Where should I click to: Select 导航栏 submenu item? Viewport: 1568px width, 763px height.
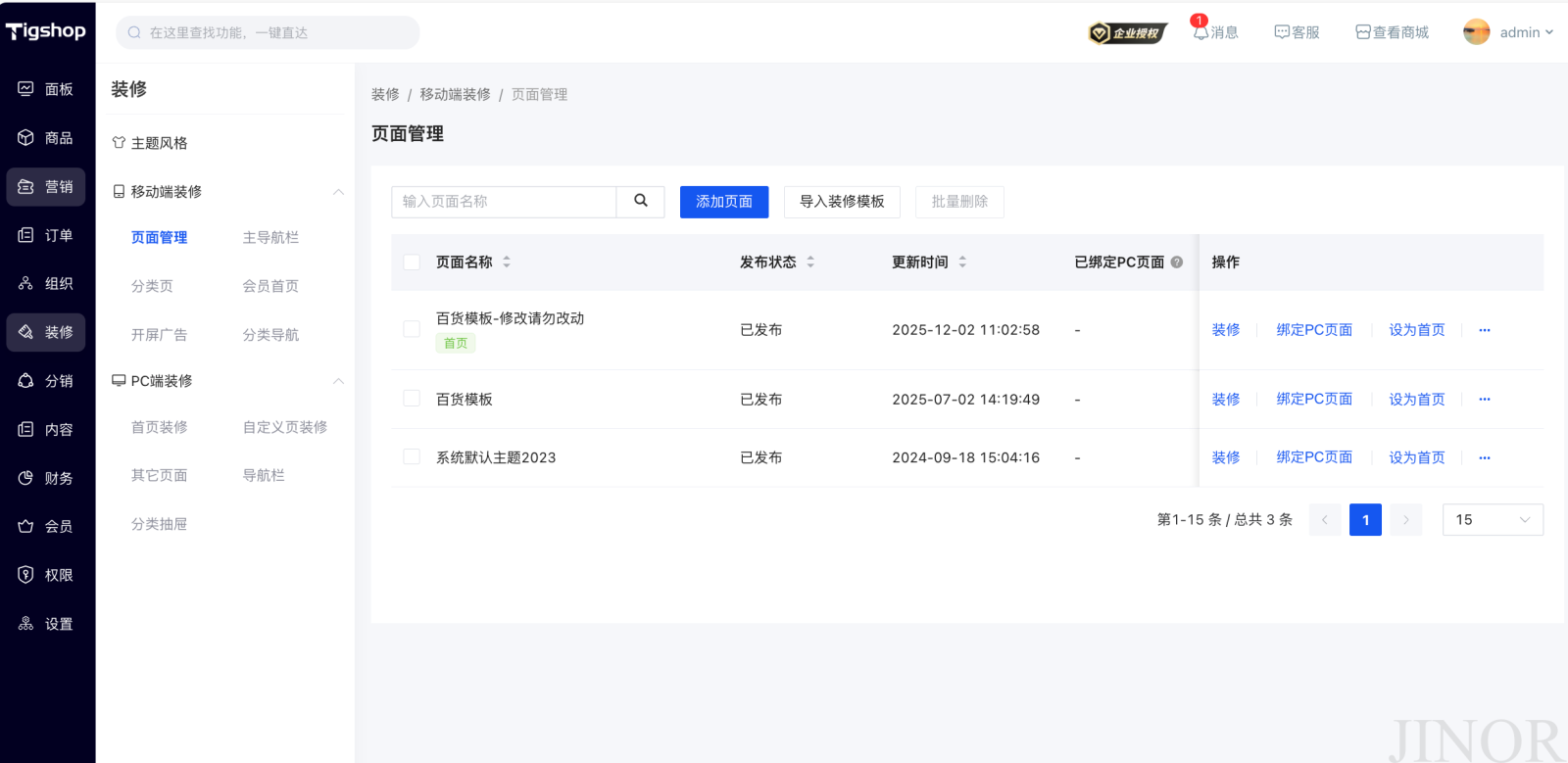[x=264, y=475]
